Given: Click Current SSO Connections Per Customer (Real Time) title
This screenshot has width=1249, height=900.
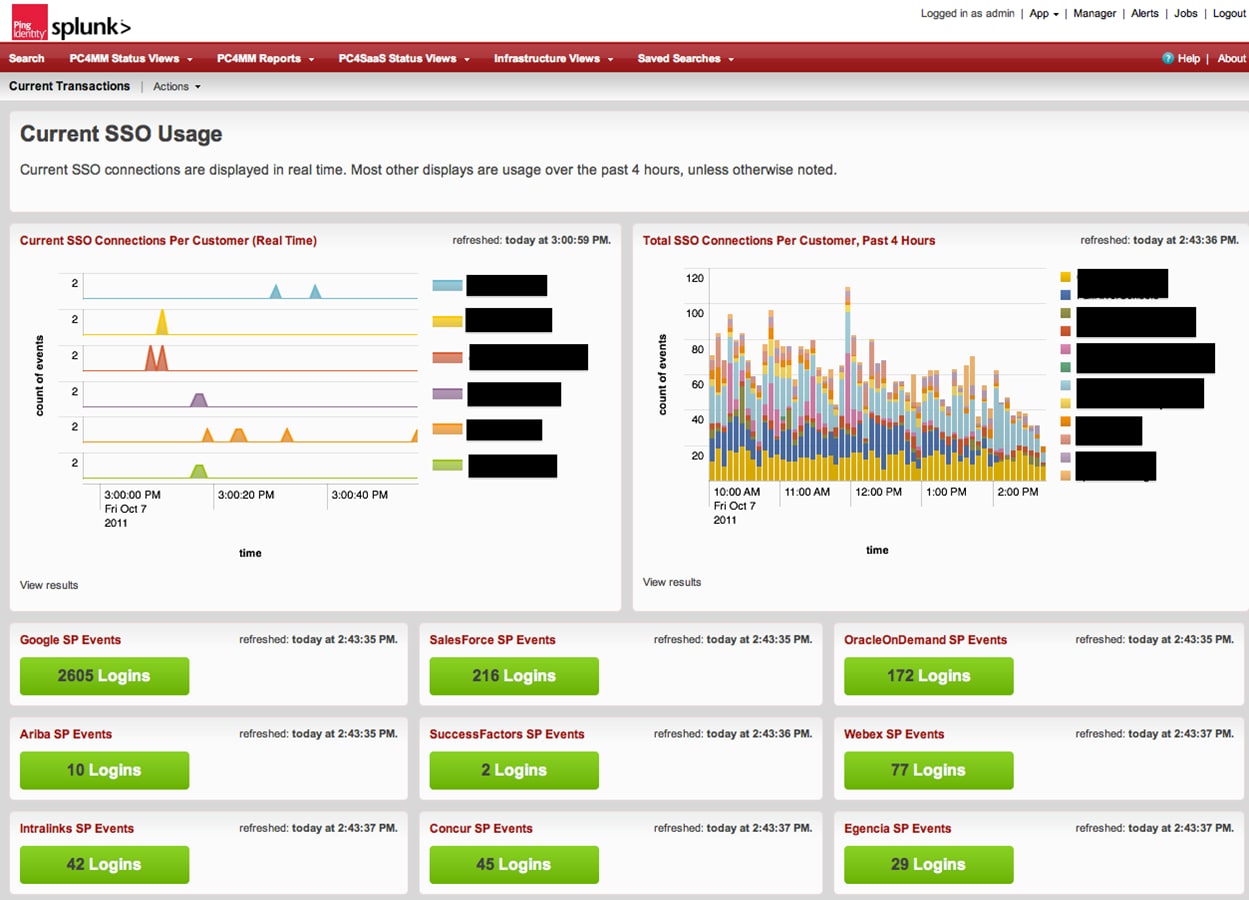Looking at the screenshot, I should 168,241.
